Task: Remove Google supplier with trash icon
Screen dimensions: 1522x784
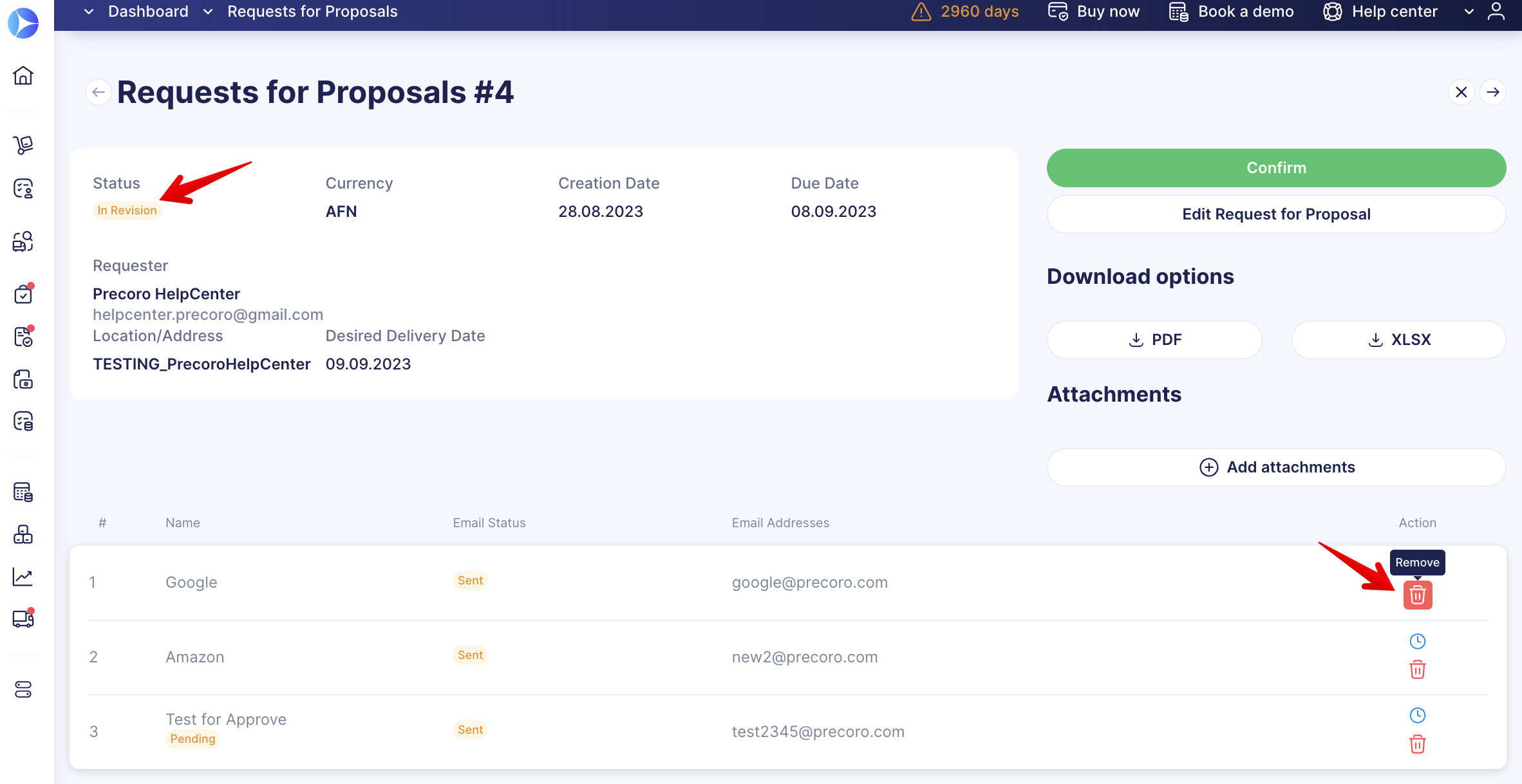Action: point(1418,595)
